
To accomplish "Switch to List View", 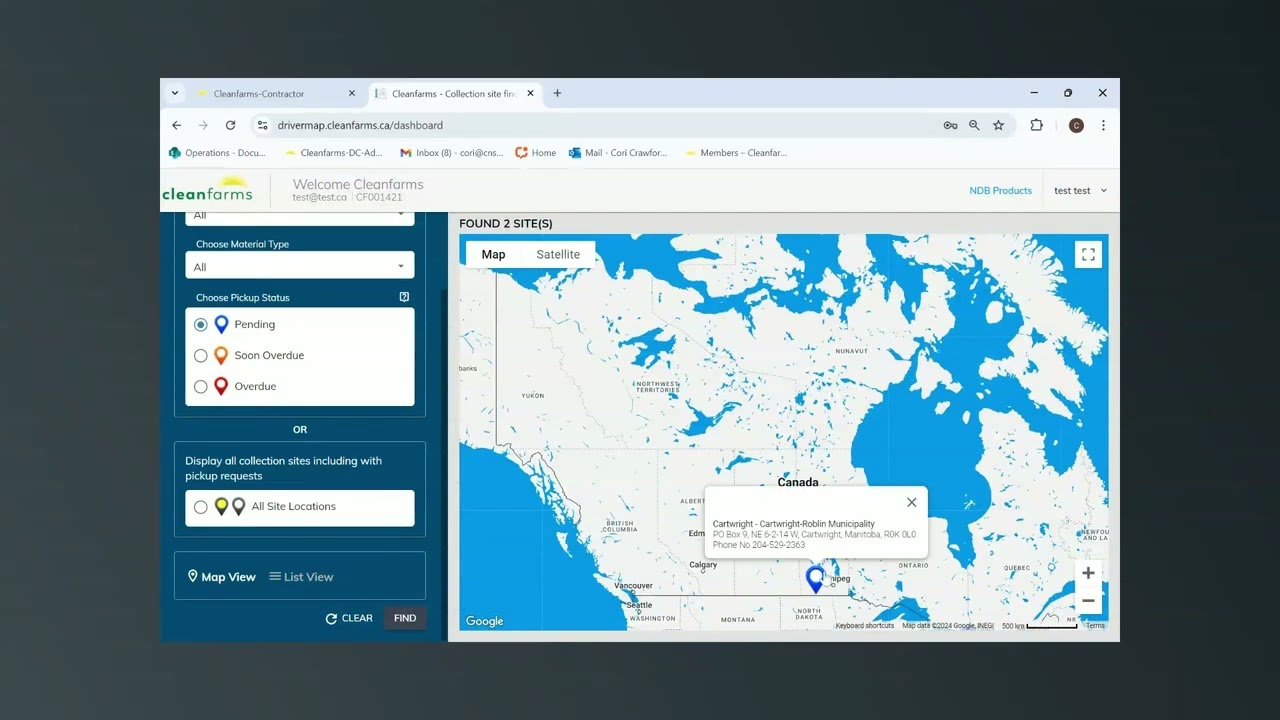I will [301, 577].
